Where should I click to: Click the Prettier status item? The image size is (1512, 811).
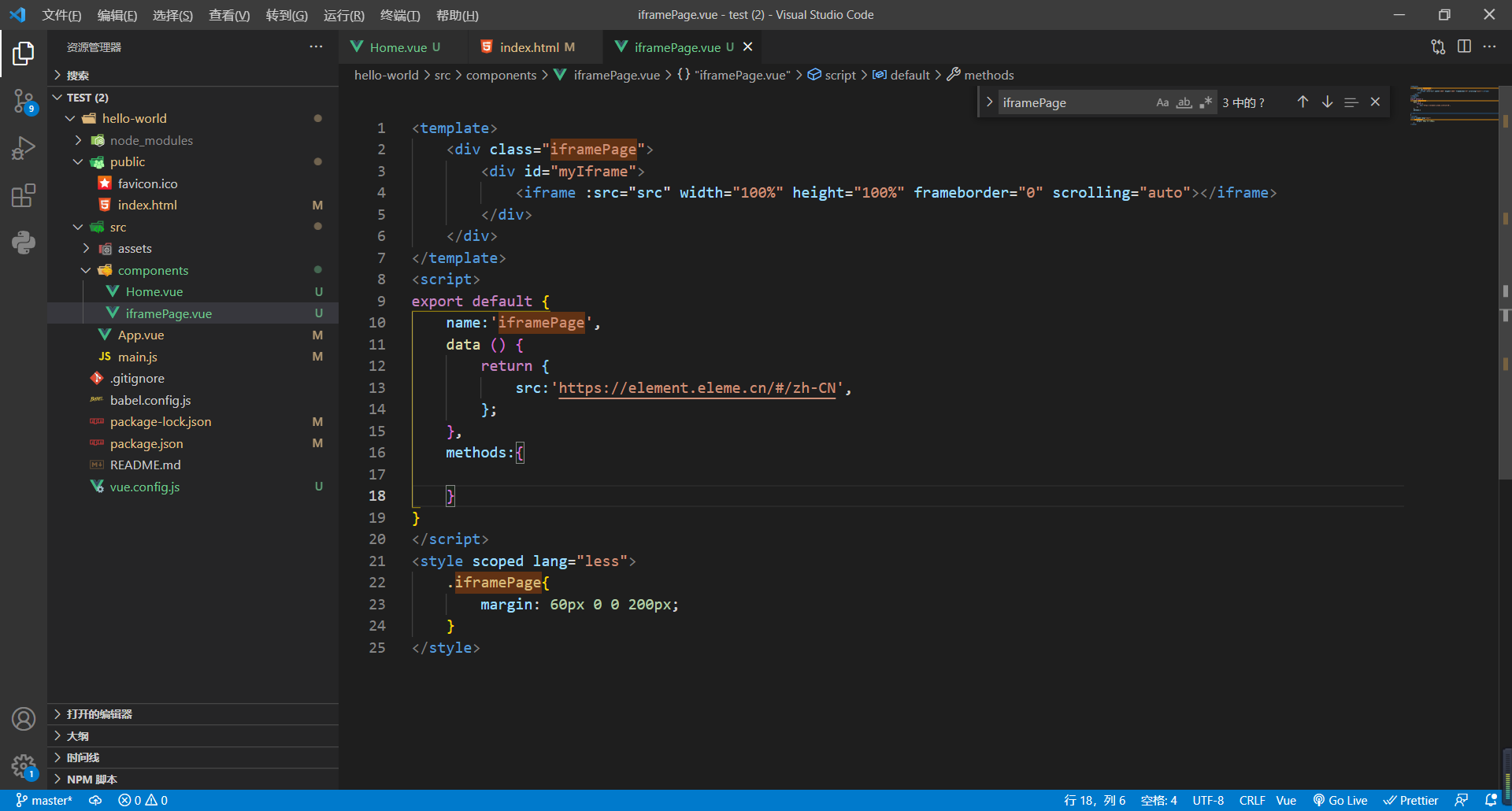point(1410,800)
